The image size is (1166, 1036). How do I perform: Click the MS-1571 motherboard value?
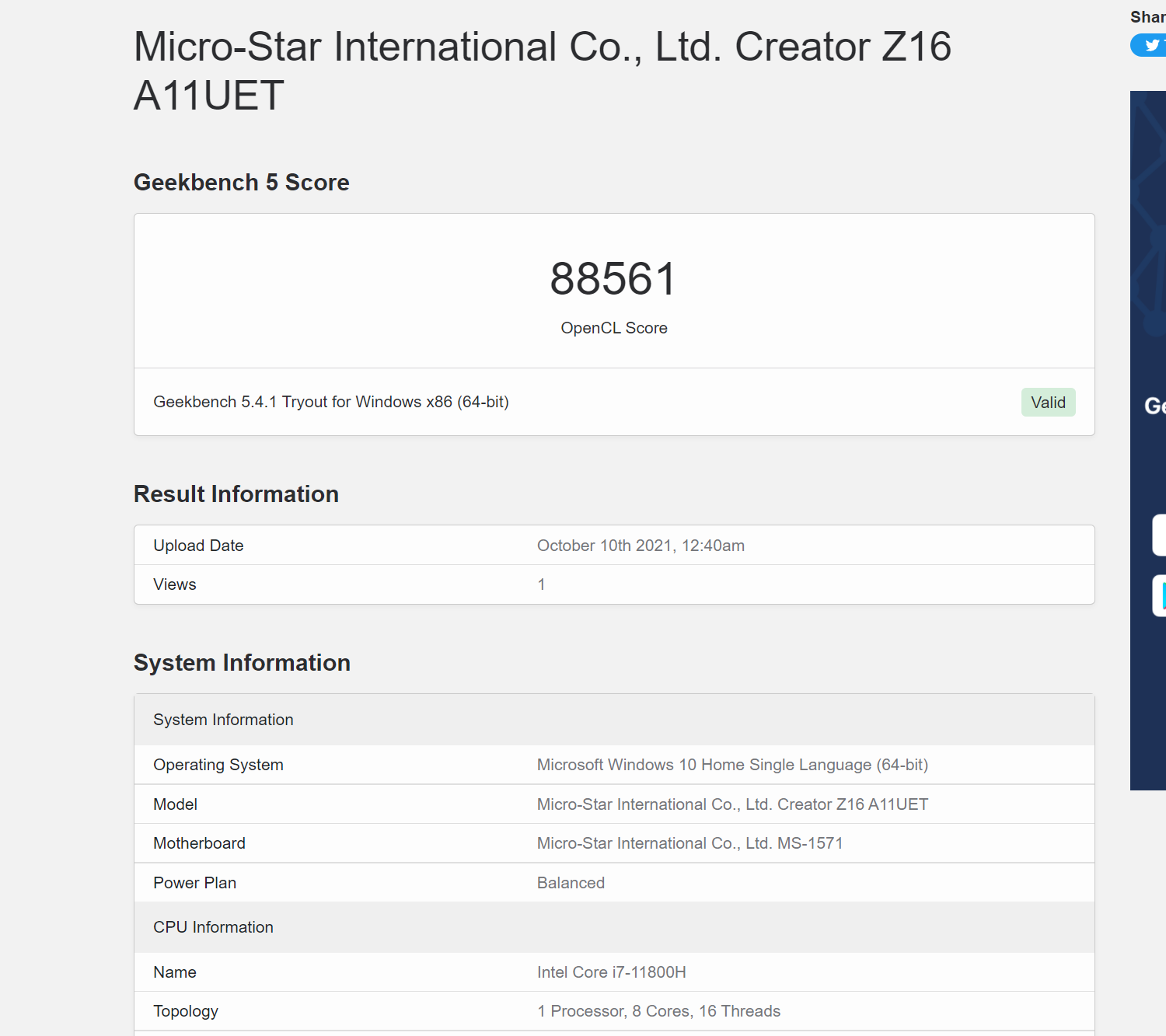689,843
